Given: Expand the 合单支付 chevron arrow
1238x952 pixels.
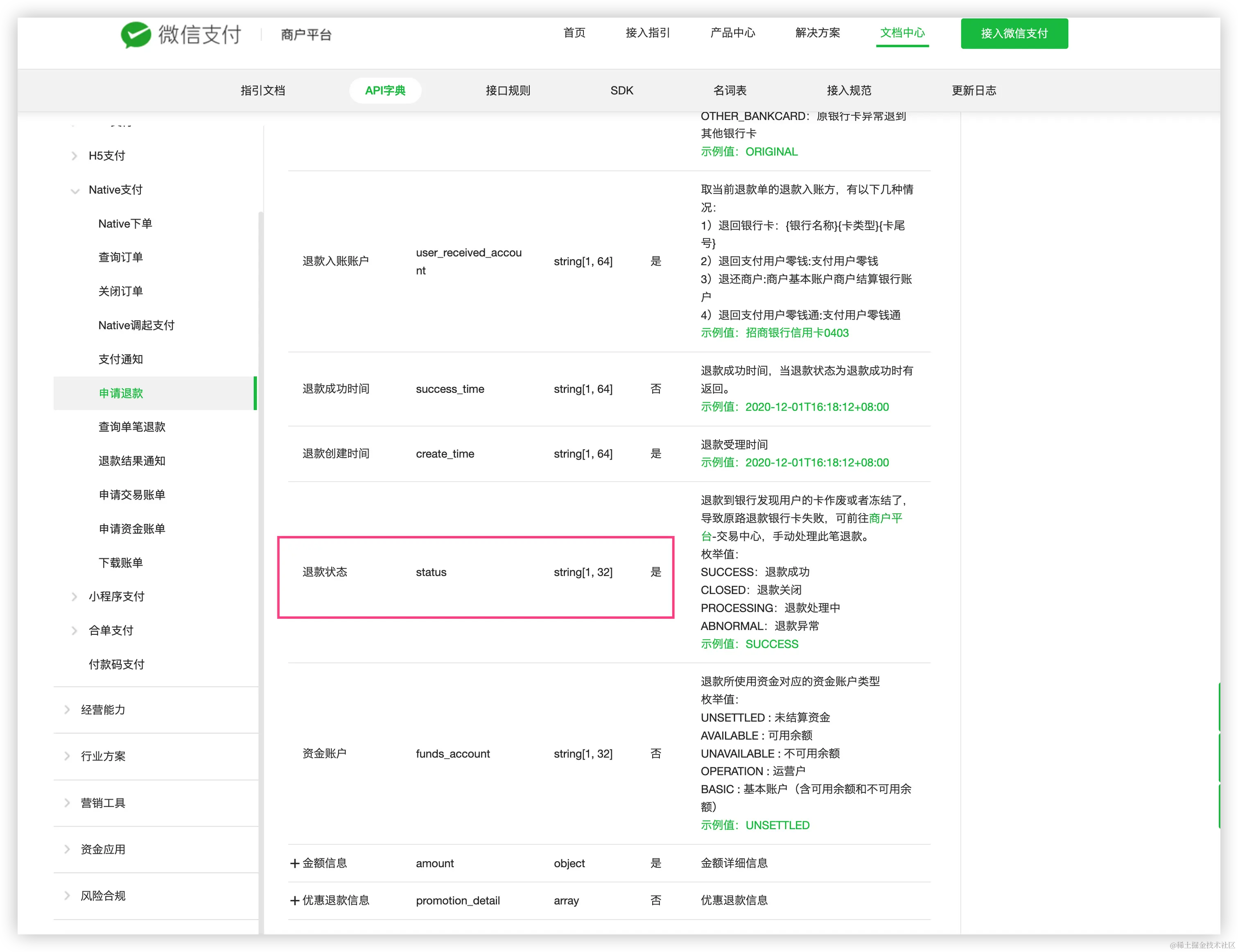Looking at the screenshot, I should click(74, 631).
